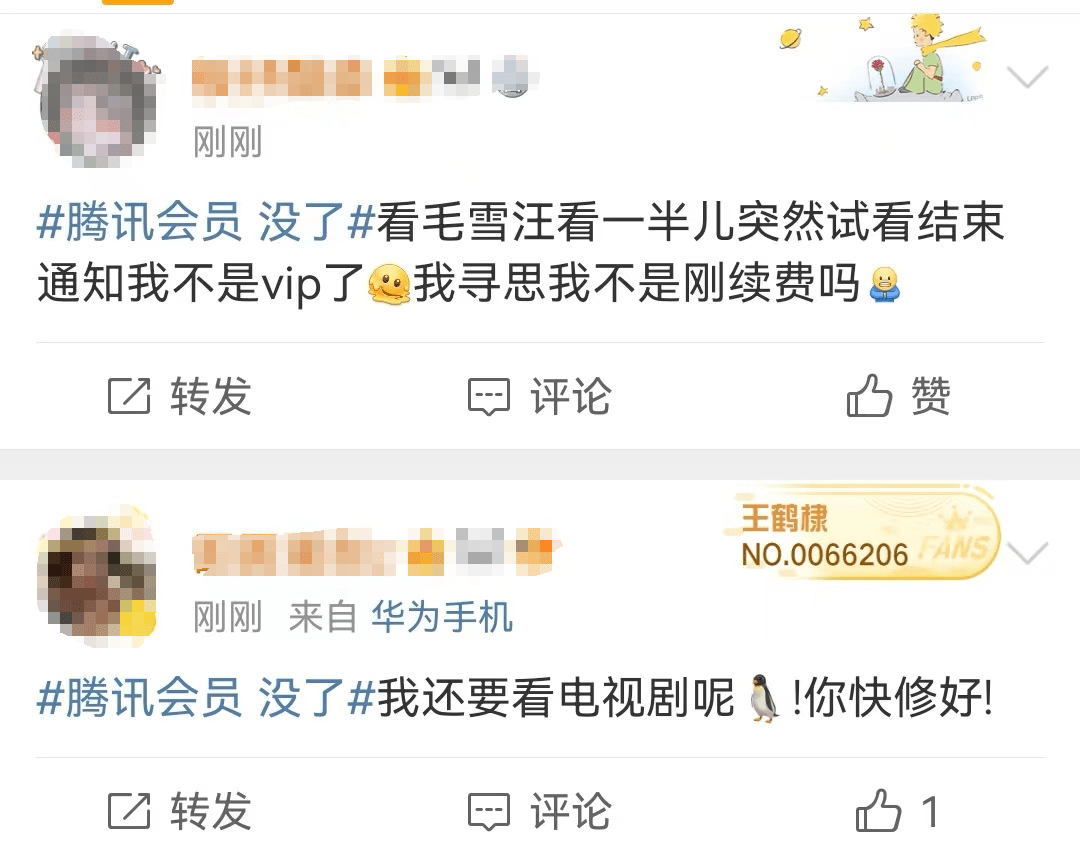View second poster's profile avatar

coord(97,577)
